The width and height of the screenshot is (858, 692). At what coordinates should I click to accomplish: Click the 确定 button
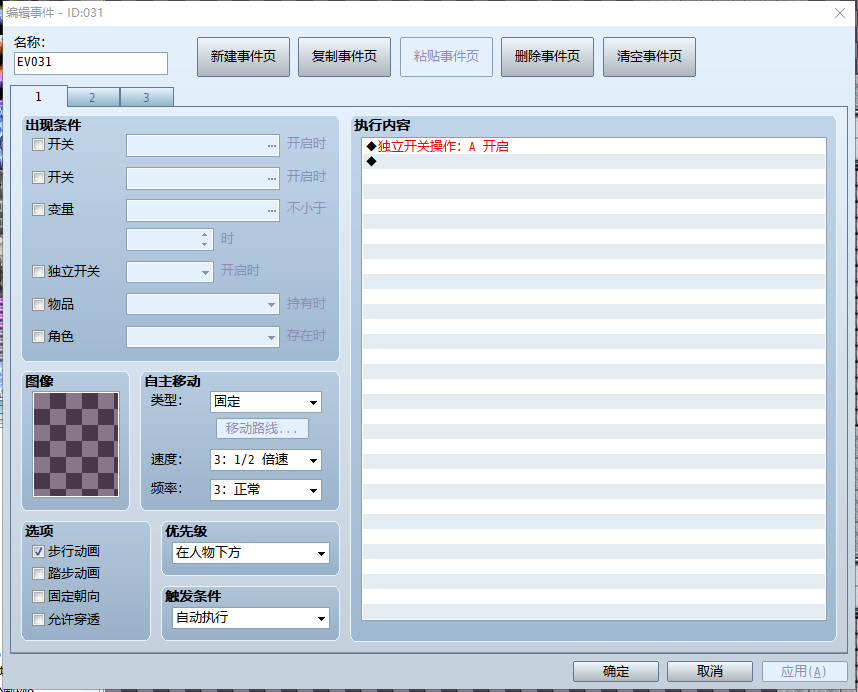click(616, 671)
